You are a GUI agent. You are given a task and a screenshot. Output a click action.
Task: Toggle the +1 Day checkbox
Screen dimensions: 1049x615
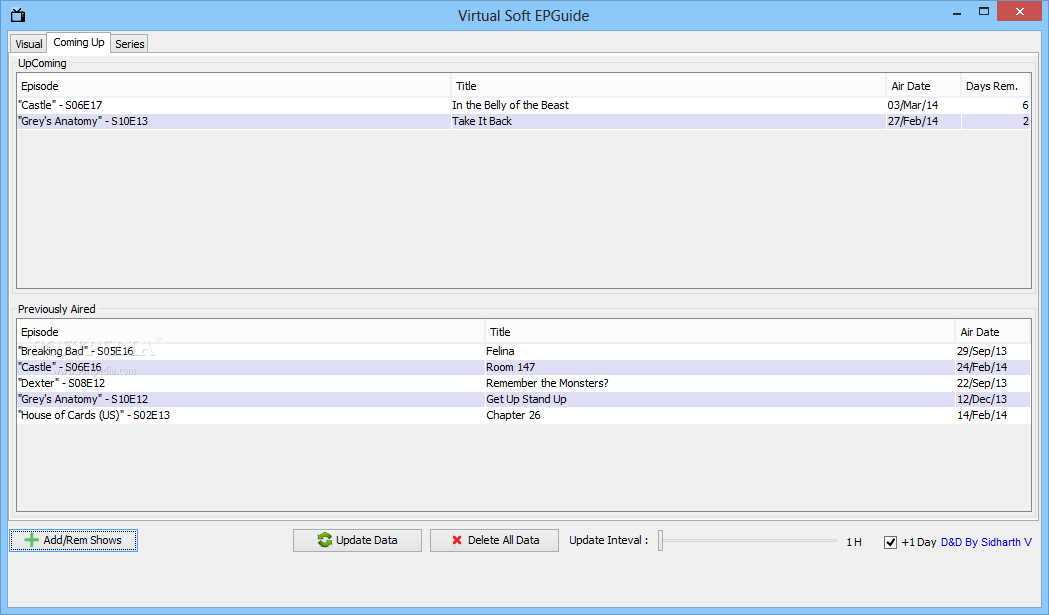pyautogui.click(x=890, y=542)
